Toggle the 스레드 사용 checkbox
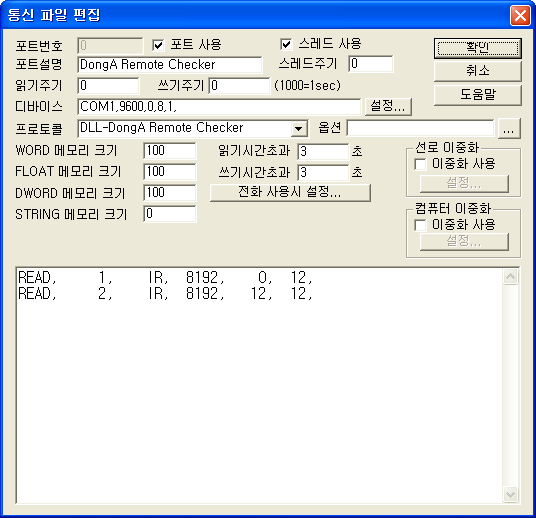Image resolution: width=536 pixels, height=518 pixels. [286, 44]
